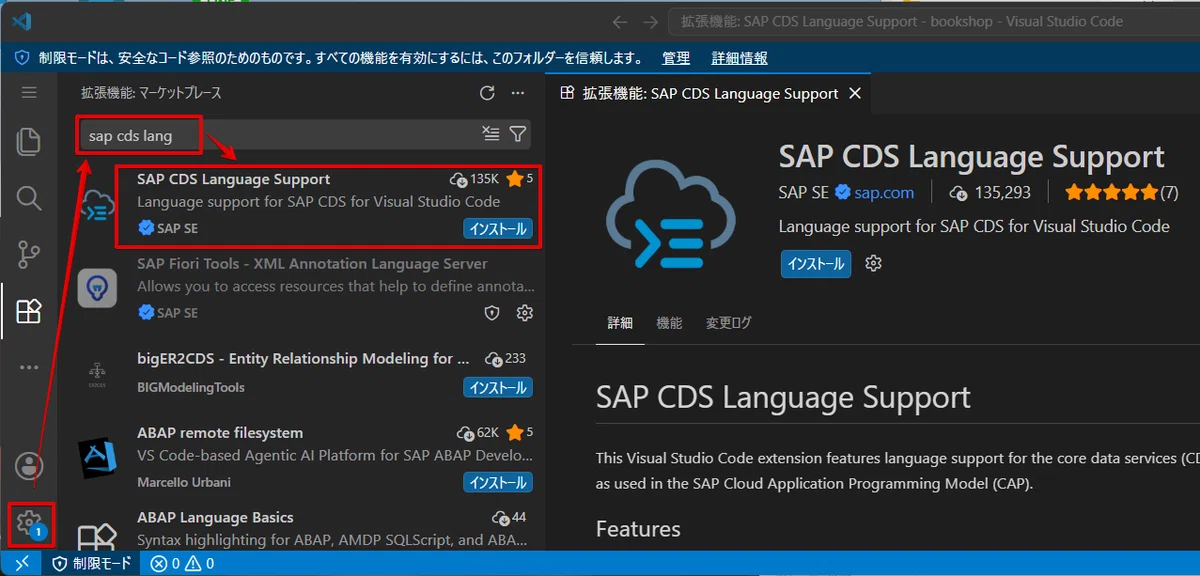This screenshot has height=576, width=1200.
Task: Switch to the 変更ログ tab
Action: pyautogui.click(x=728, y=323)
